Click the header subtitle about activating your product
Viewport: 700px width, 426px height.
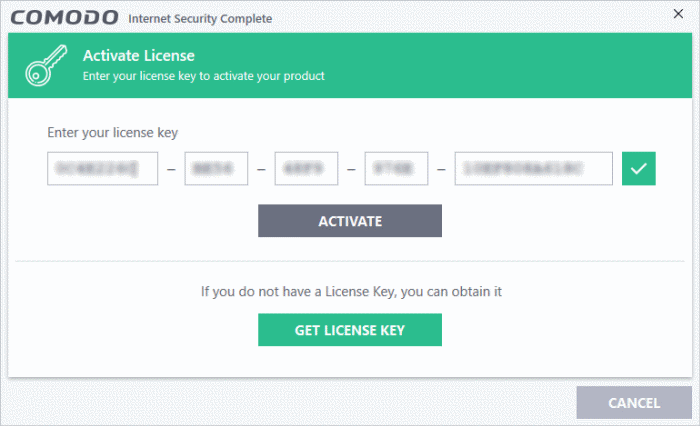click(204, 75)
